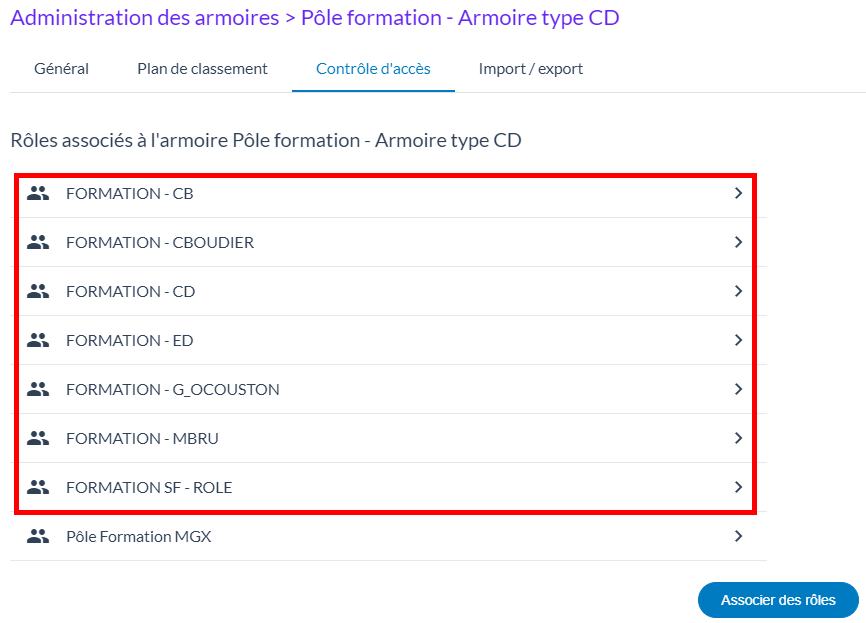Expand chevron for FORMATION - CB role
The height and width of the screenshot is (623, 866).
click(738, 194)
